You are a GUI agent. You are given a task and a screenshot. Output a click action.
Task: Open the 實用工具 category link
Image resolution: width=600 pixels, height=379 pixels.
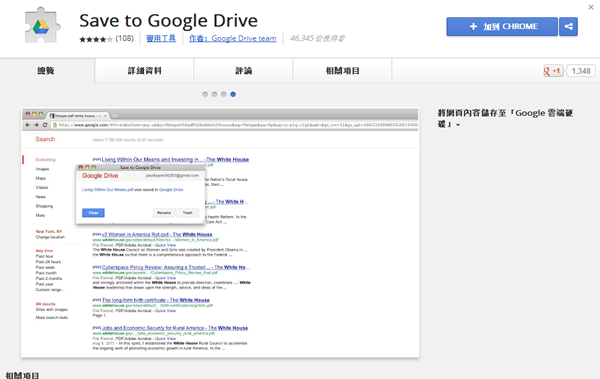pos(161,38)
